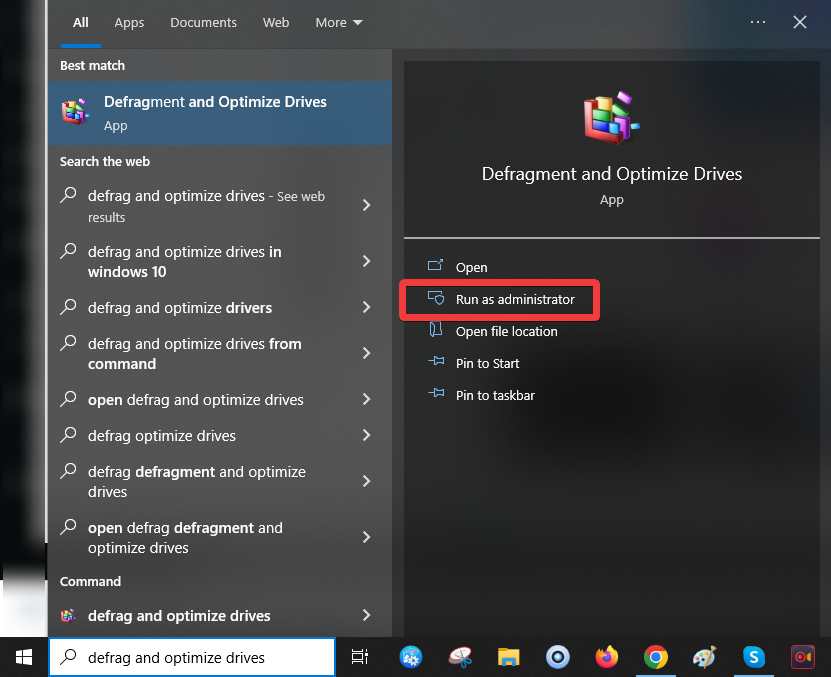
Task: Click search icon beside 'open defrag and optimize drives'
Action: tap(68, 398)
